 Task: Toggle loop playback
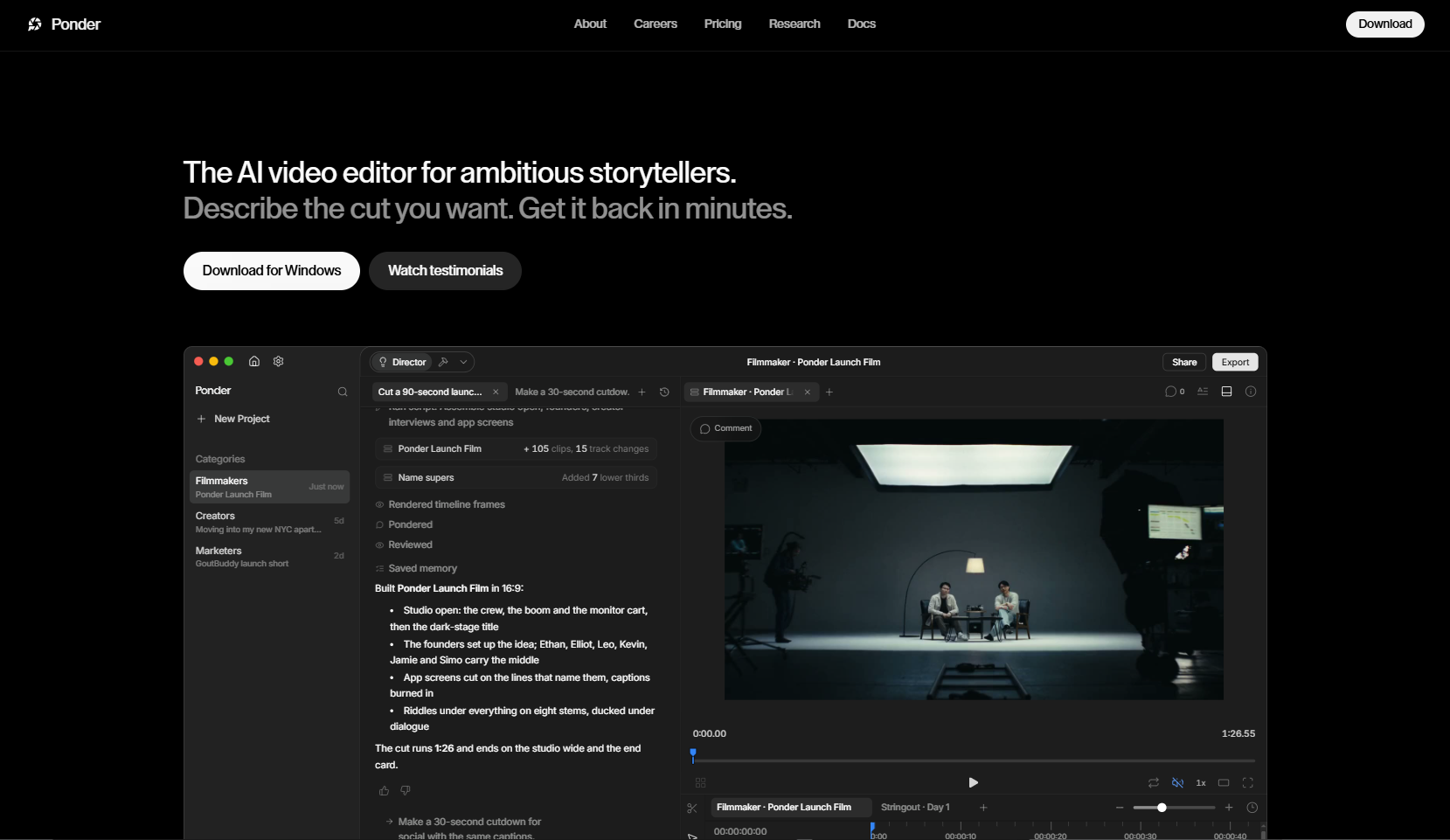[1154, 783]
